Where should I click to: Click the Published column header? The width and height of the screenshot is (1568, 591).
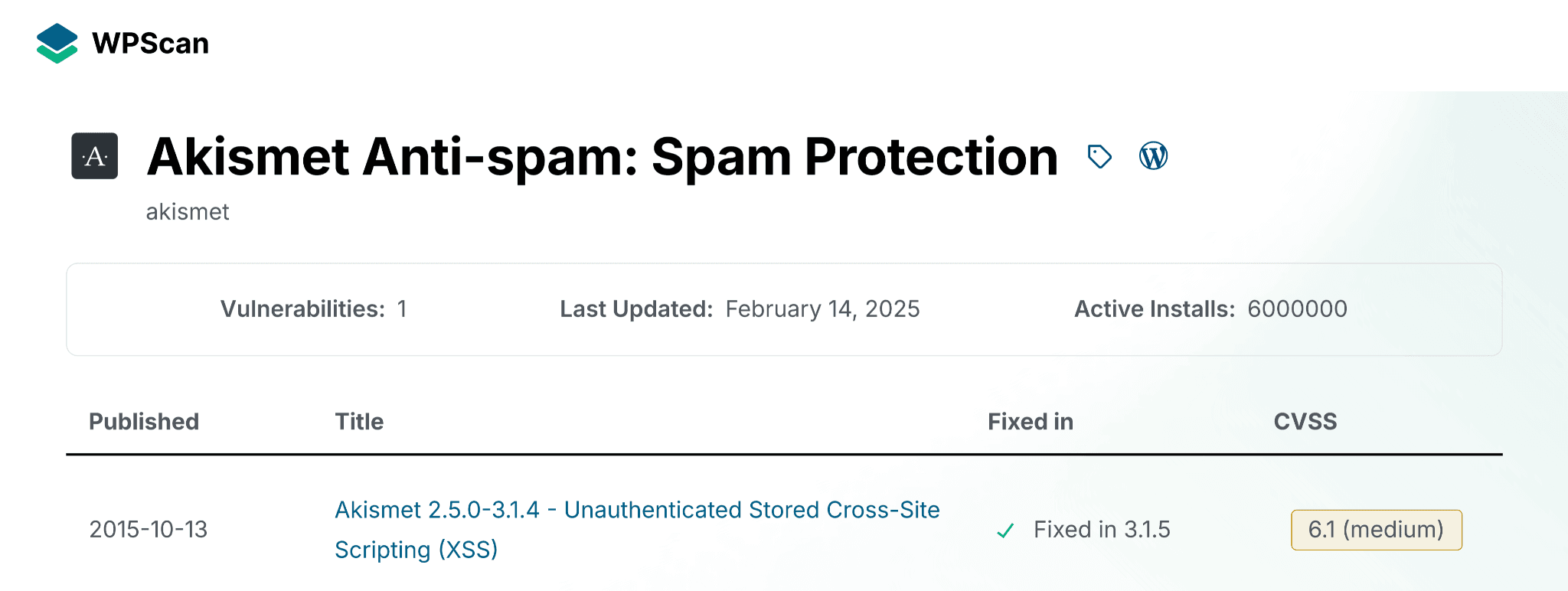click(144, 422)
